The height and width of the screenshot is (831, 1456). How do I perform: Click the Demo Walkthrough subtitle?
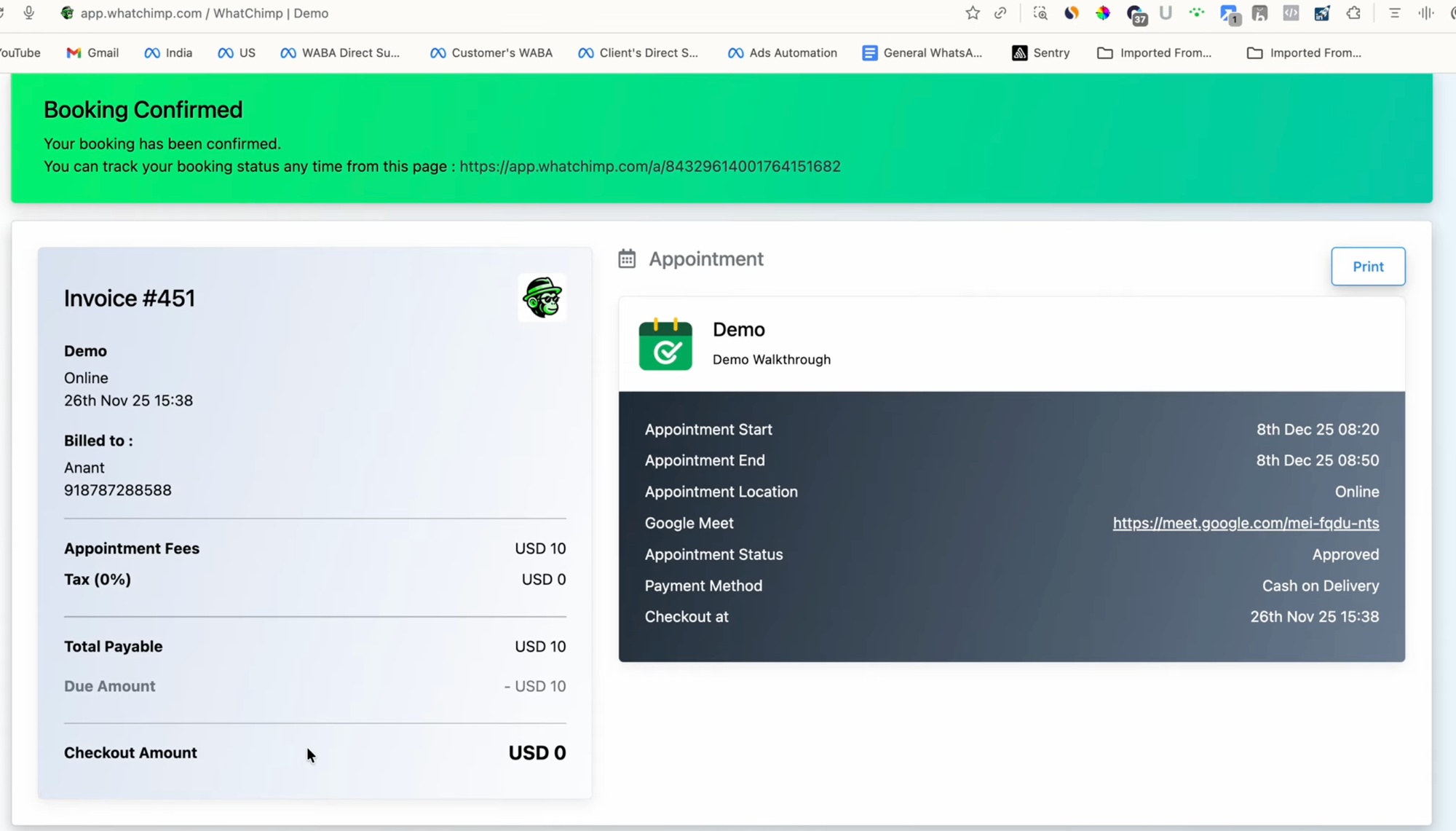click(771, 359)
